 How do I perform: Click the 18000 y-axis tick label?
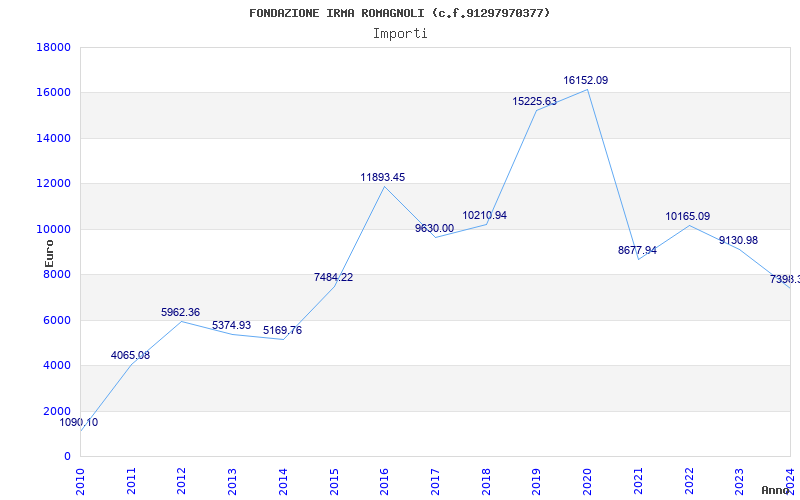click(x=53, y=47)
